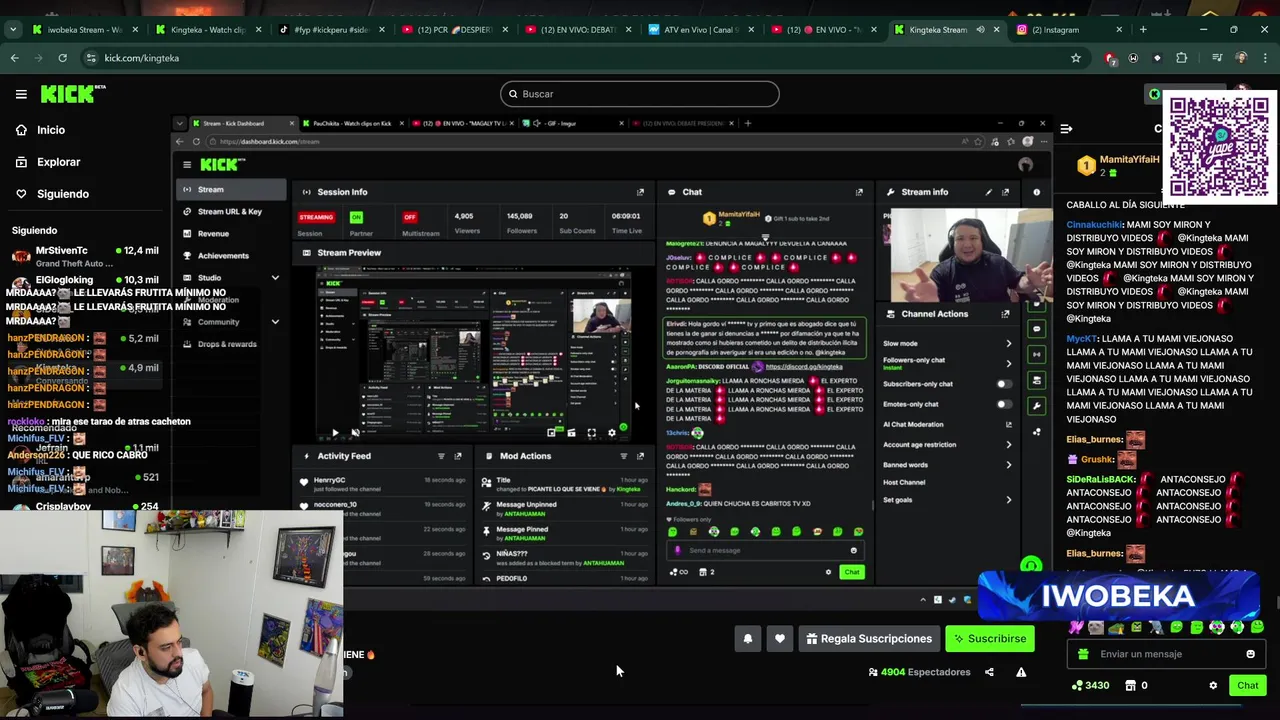Collapse chat with arrow icon
Viewport: 1280px width, 720px height.
(1066, 129)
